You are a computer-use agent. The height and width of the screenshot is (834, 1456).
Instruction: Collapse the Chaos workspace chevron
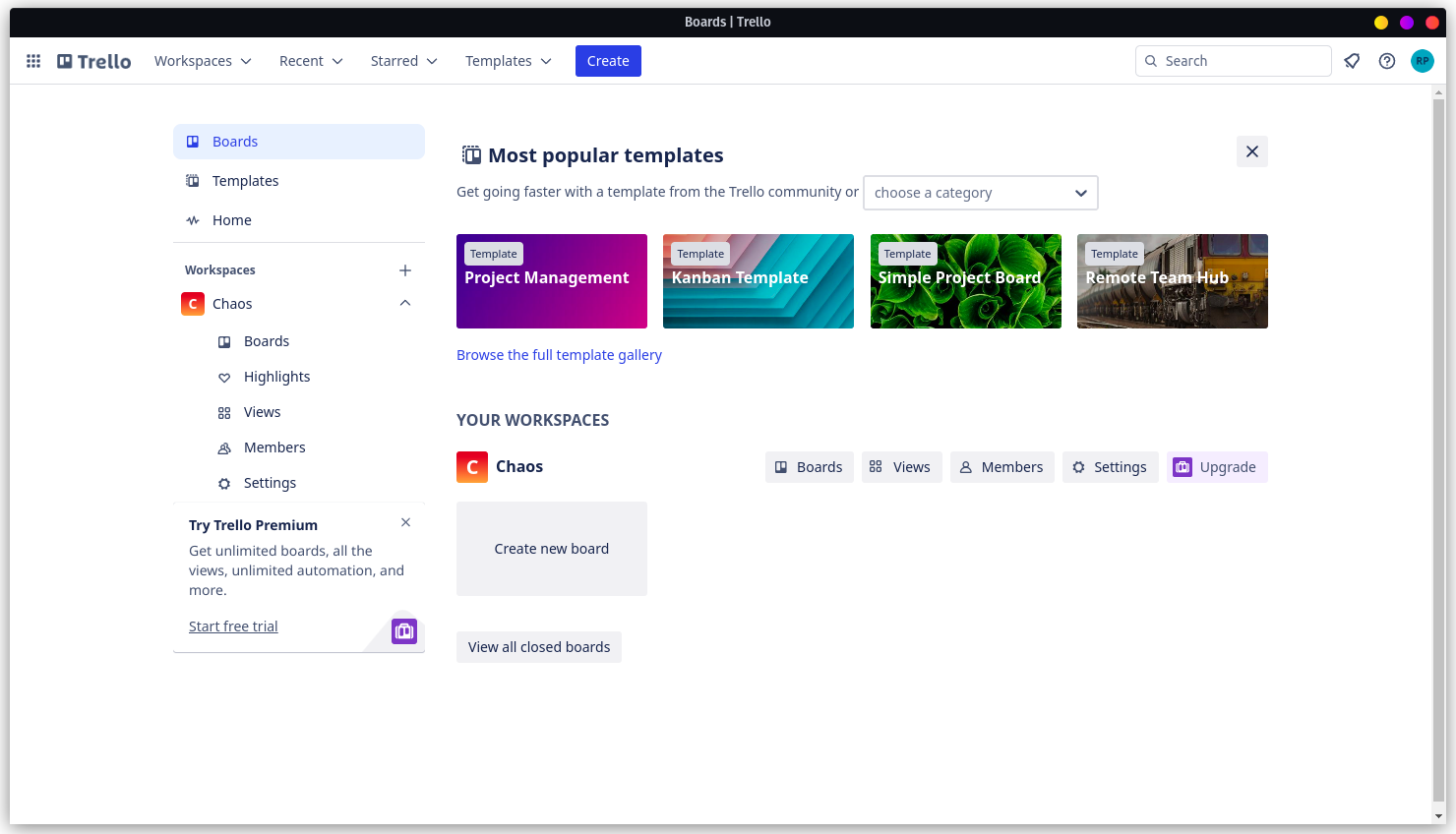click(405, 303)
